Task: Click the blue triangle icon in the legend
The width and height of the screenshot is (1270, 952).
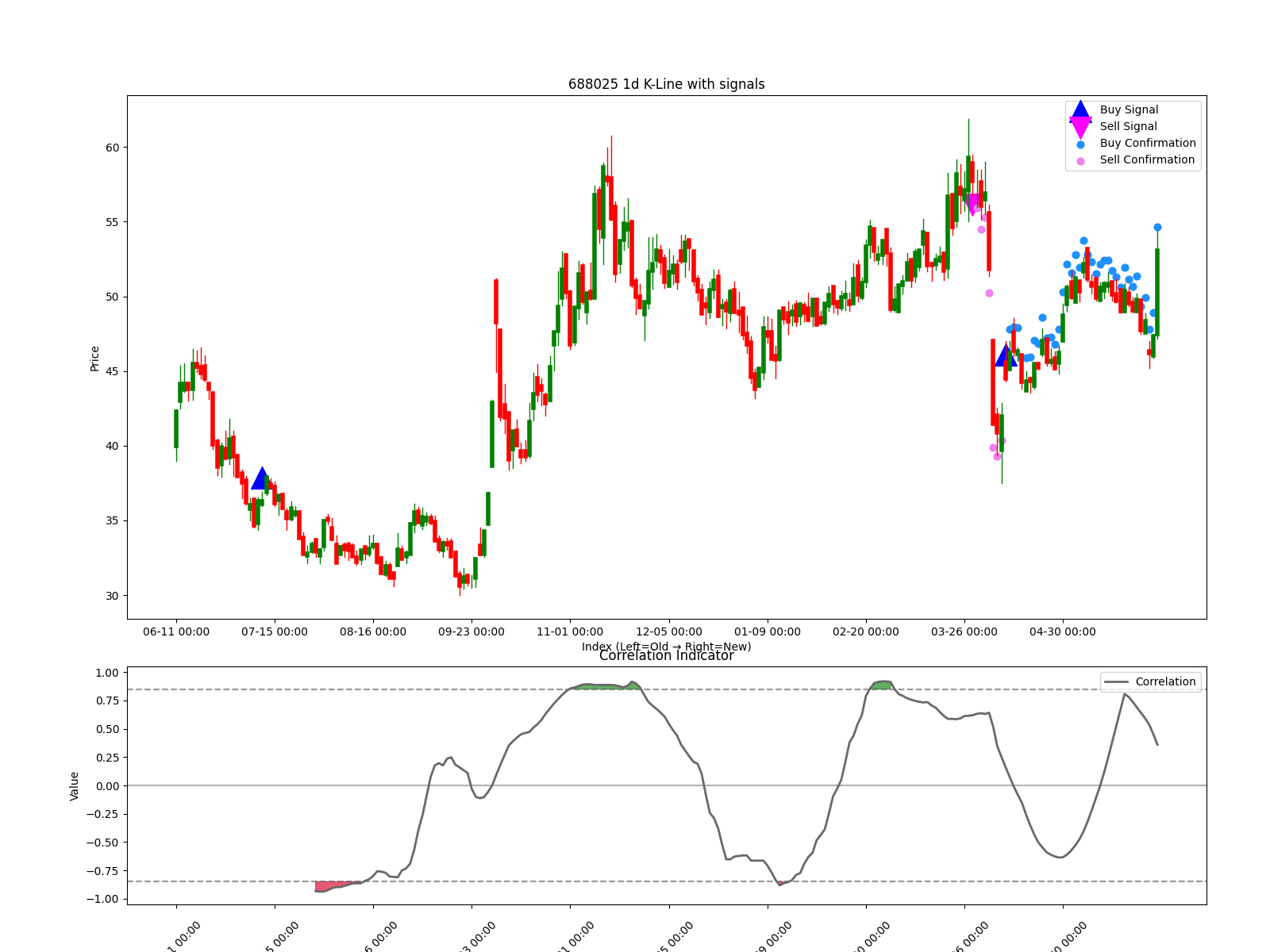Action: pos(1080,110)
